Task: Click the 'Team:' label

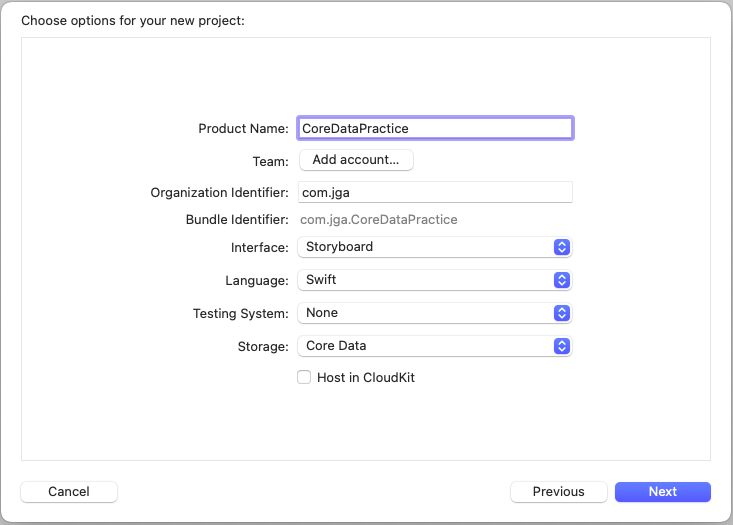Action: [270, 161]
